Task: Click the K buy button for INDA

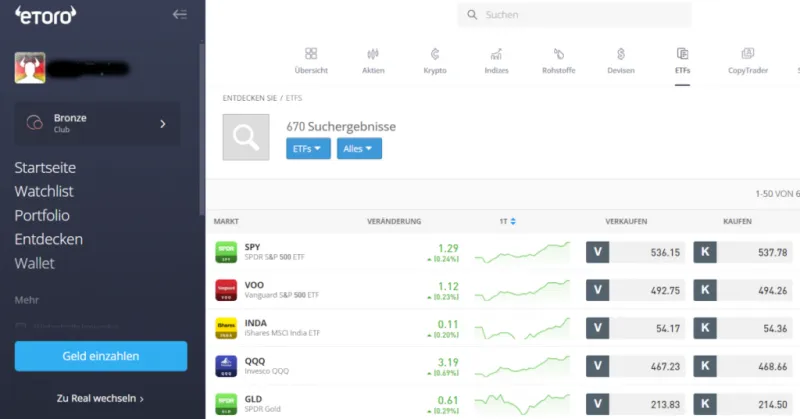Action: coord(705,328)
